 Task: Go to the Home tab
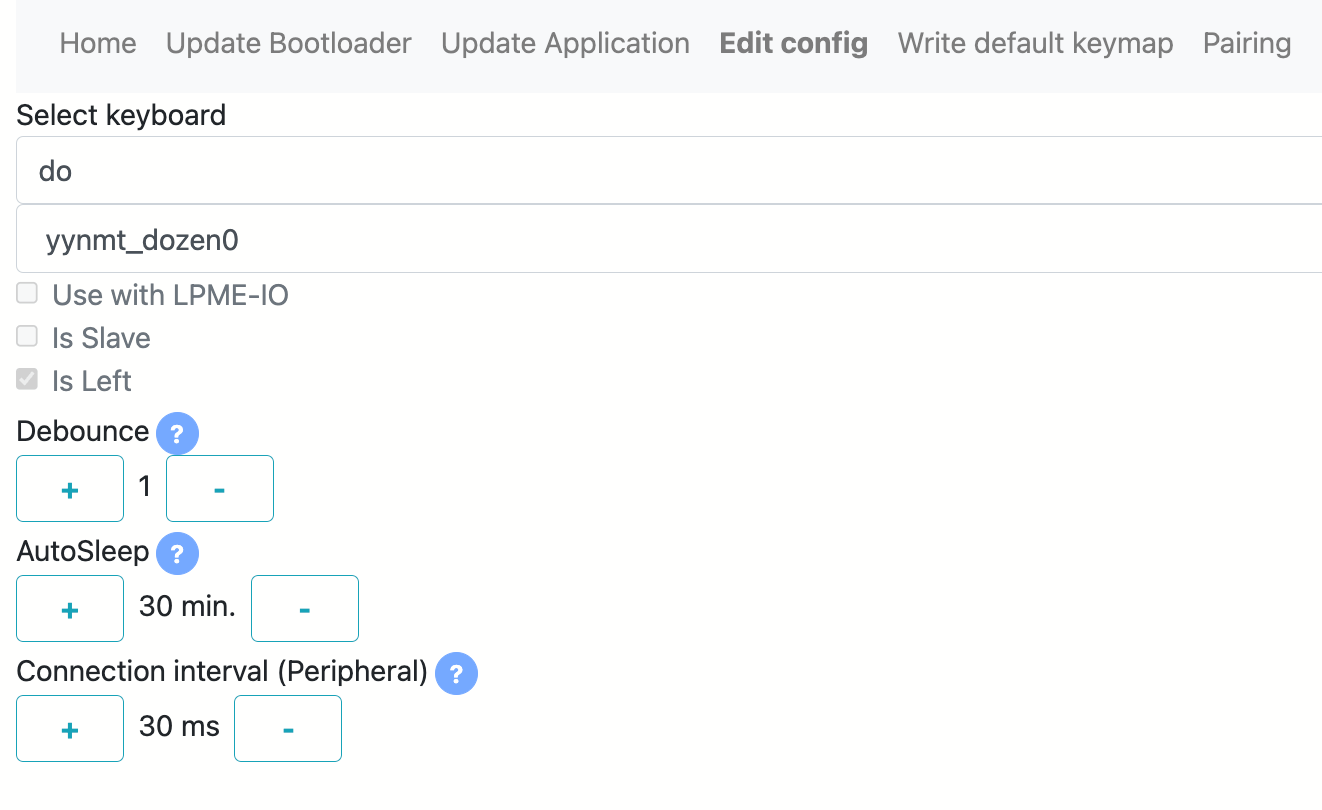click(98, 43)
